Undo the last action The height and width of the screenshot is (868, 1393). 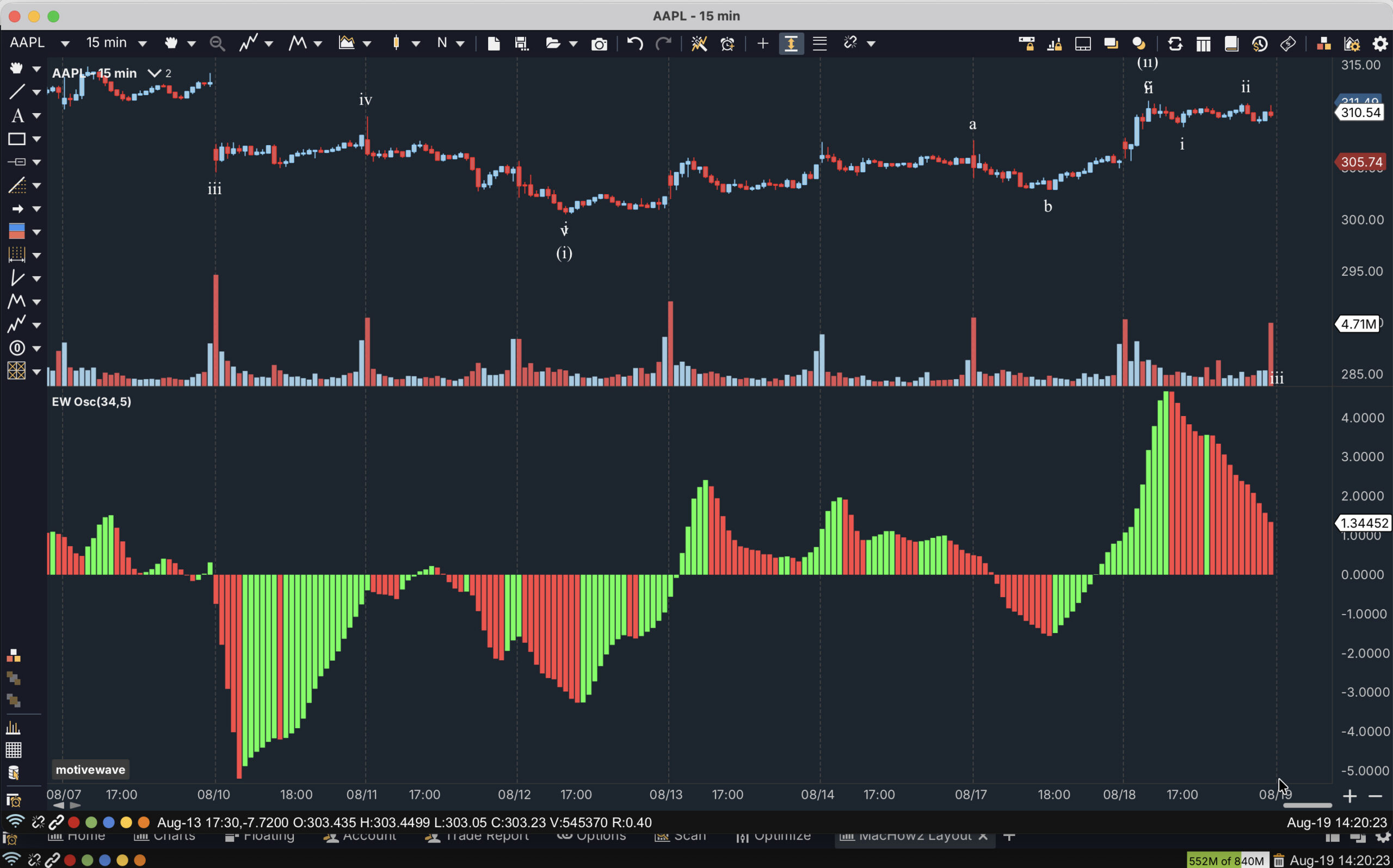[x=634, y=44]
